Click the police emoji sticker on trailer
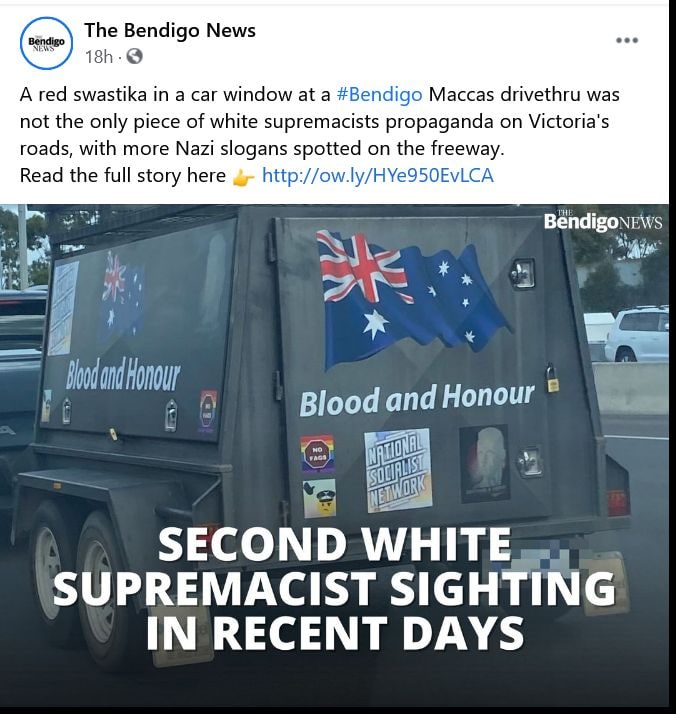676x714 pixels. coord(319,498)
